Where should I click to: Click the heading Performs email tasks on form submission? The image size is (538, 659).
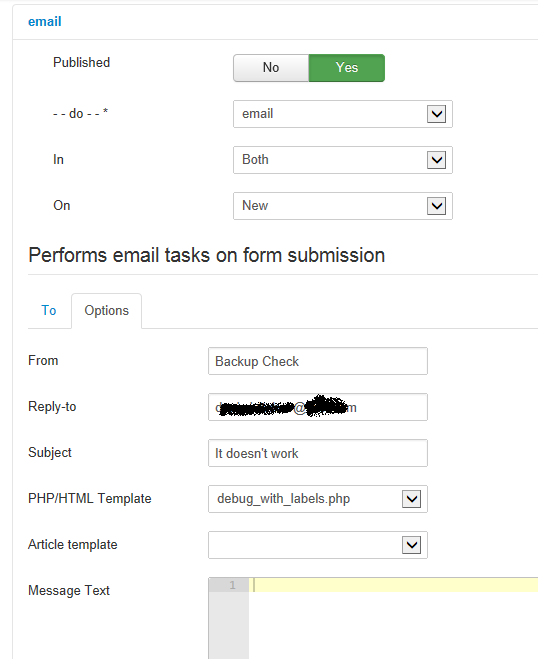(x=206, y=255)
